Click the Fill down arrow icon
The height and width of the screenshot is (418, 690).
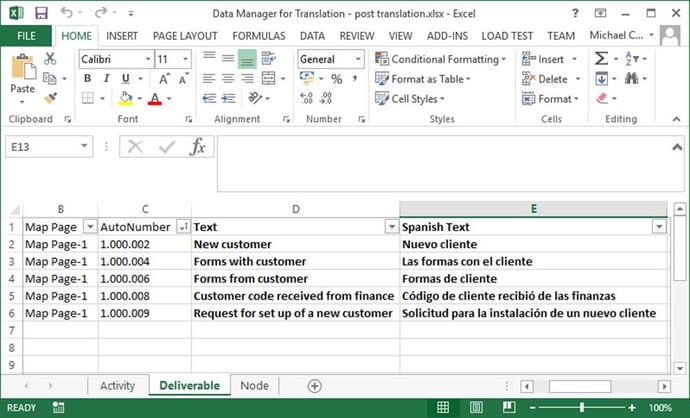(x=602, y=79)
